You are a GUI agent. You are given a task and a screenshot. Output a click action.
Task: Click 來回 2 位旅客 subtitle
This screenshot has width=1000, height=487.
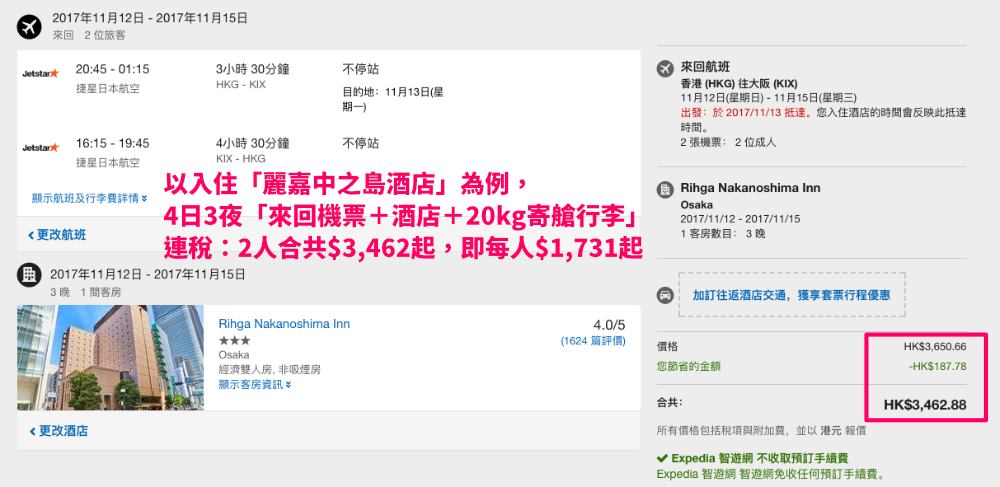pos(89,35)
